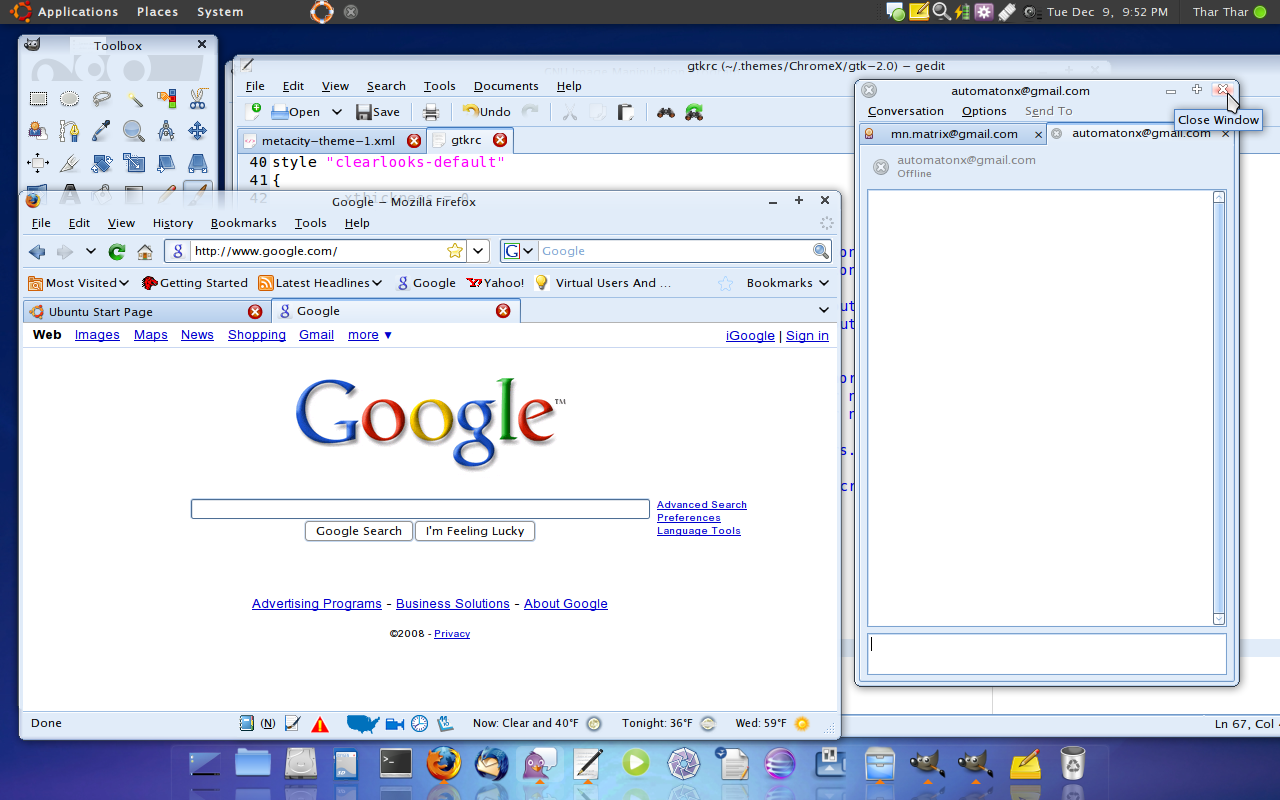Image resolution: width=1280 pixels, height=800 pixels.
Task: Select the Paths tool in Toolbox
Action: click(x=69, y=131)
